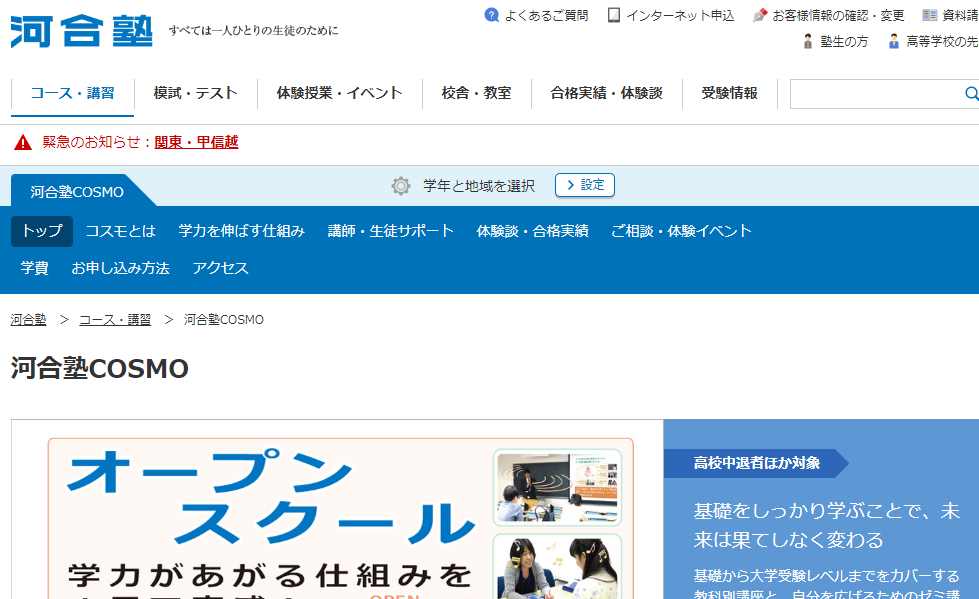Click the student person icon beside 塾生の方

808,41
